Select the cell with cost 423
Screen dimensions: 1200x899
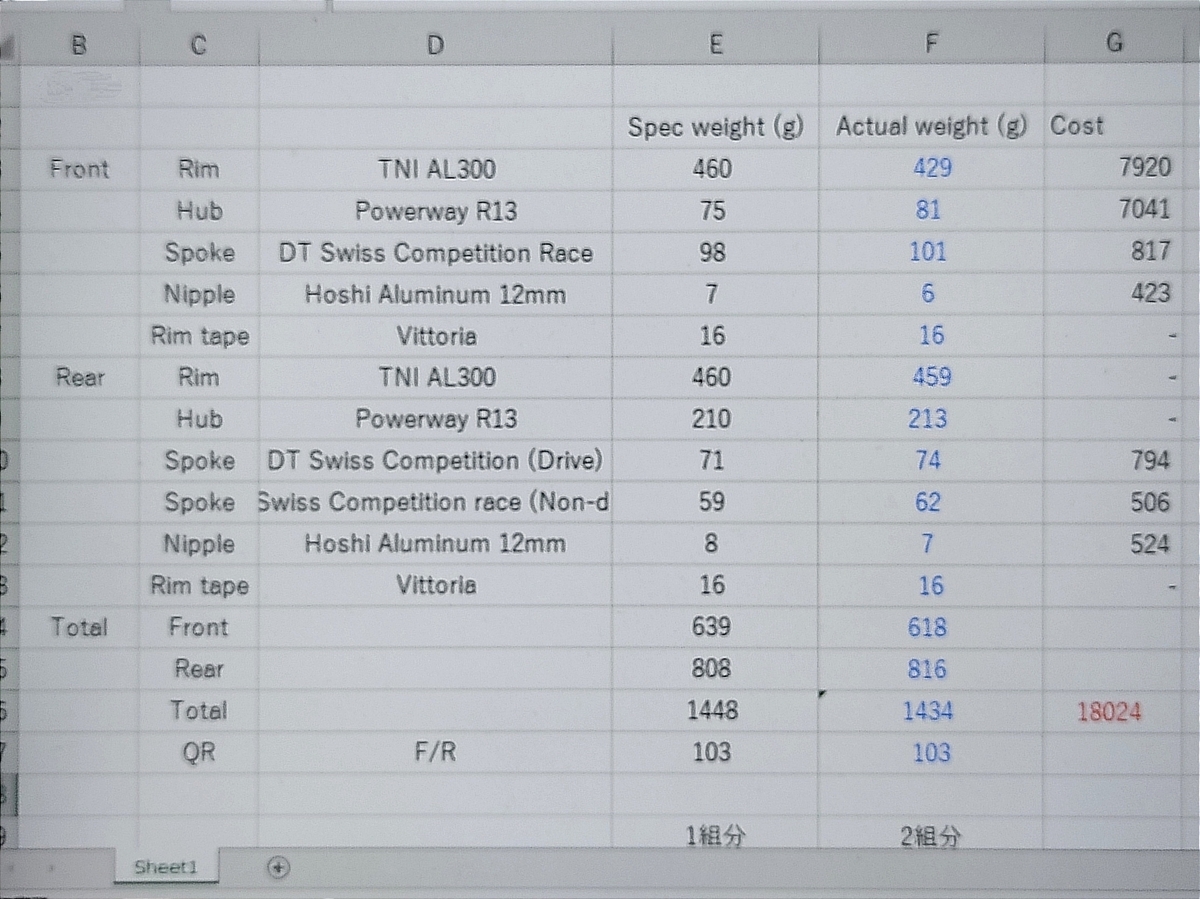point(1115,294)
